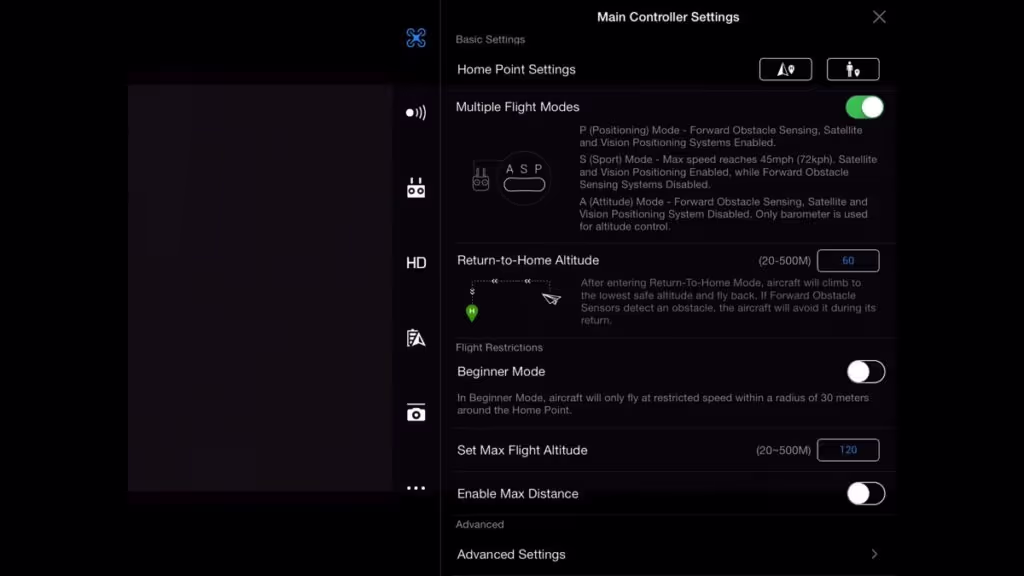The height and width of the screenshot is (576, 1024).
Task: Click the Return-to-Home Altitude label
Action: tap(528, 260)
